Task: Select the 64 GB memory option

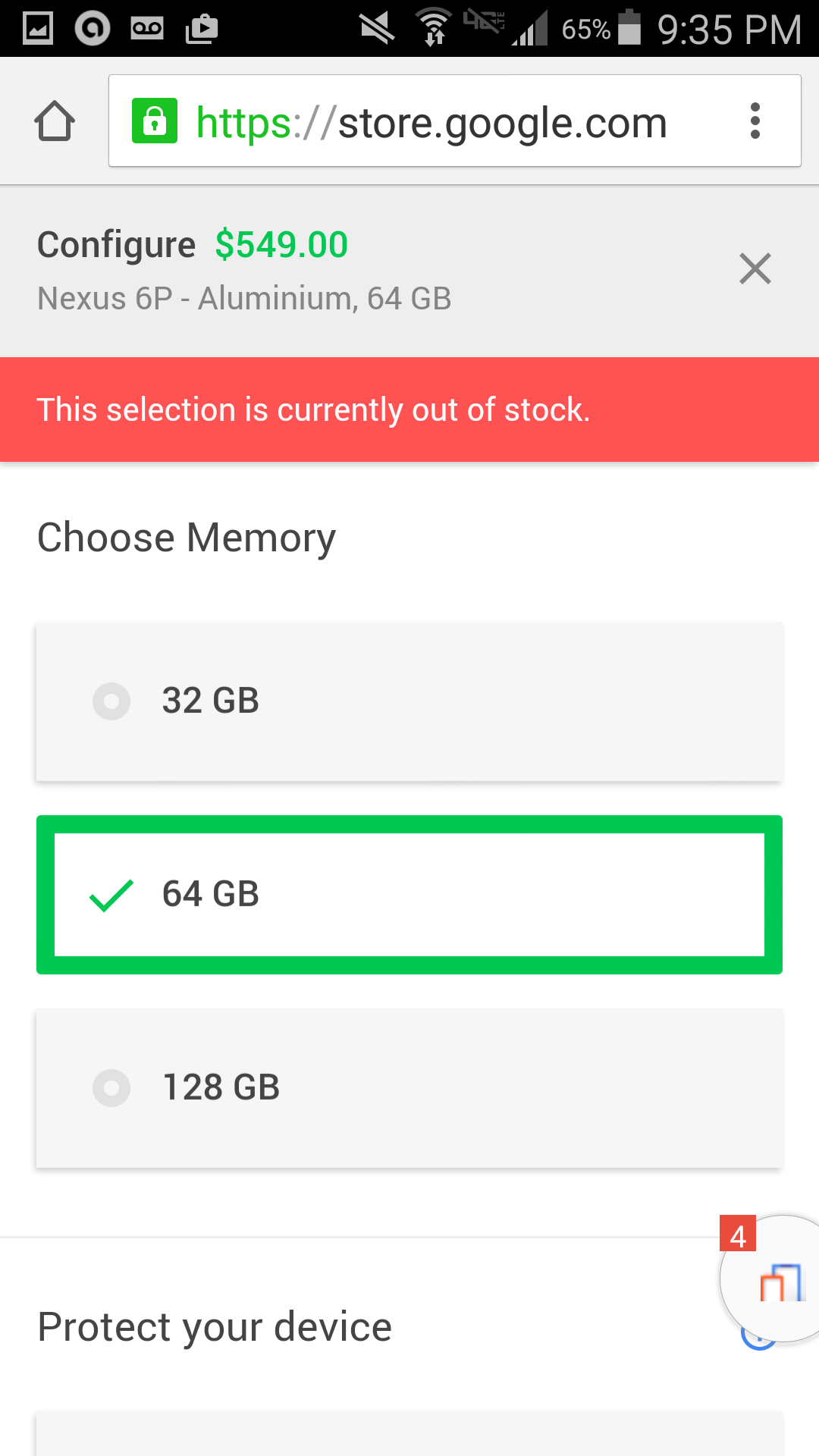Action: (409, 895)
